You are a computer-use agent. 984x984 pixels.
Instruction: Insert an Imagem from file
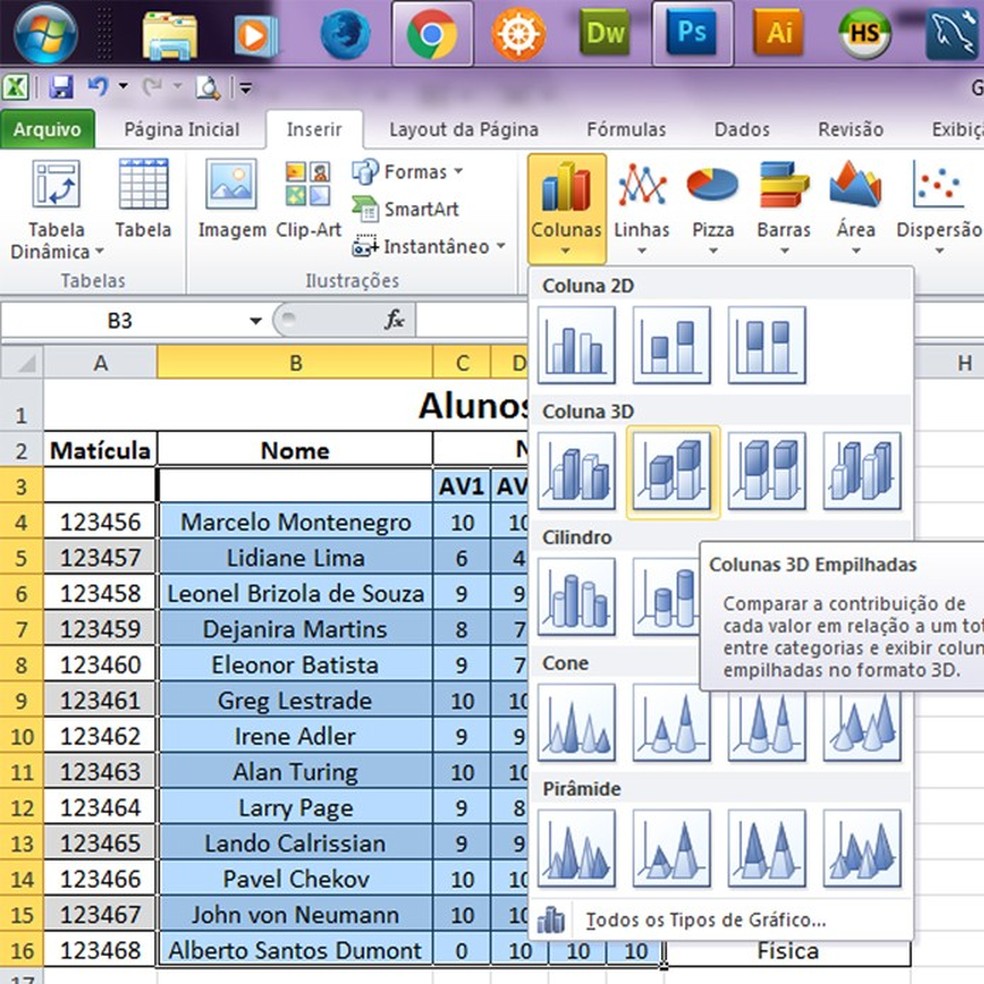pos(231,202)
